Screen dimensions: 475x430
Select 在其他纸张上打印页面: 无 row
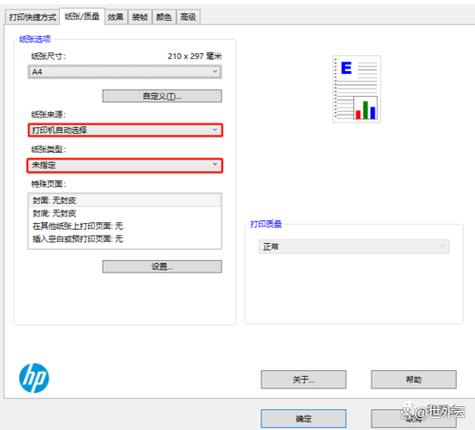click(x=125, y=226)
